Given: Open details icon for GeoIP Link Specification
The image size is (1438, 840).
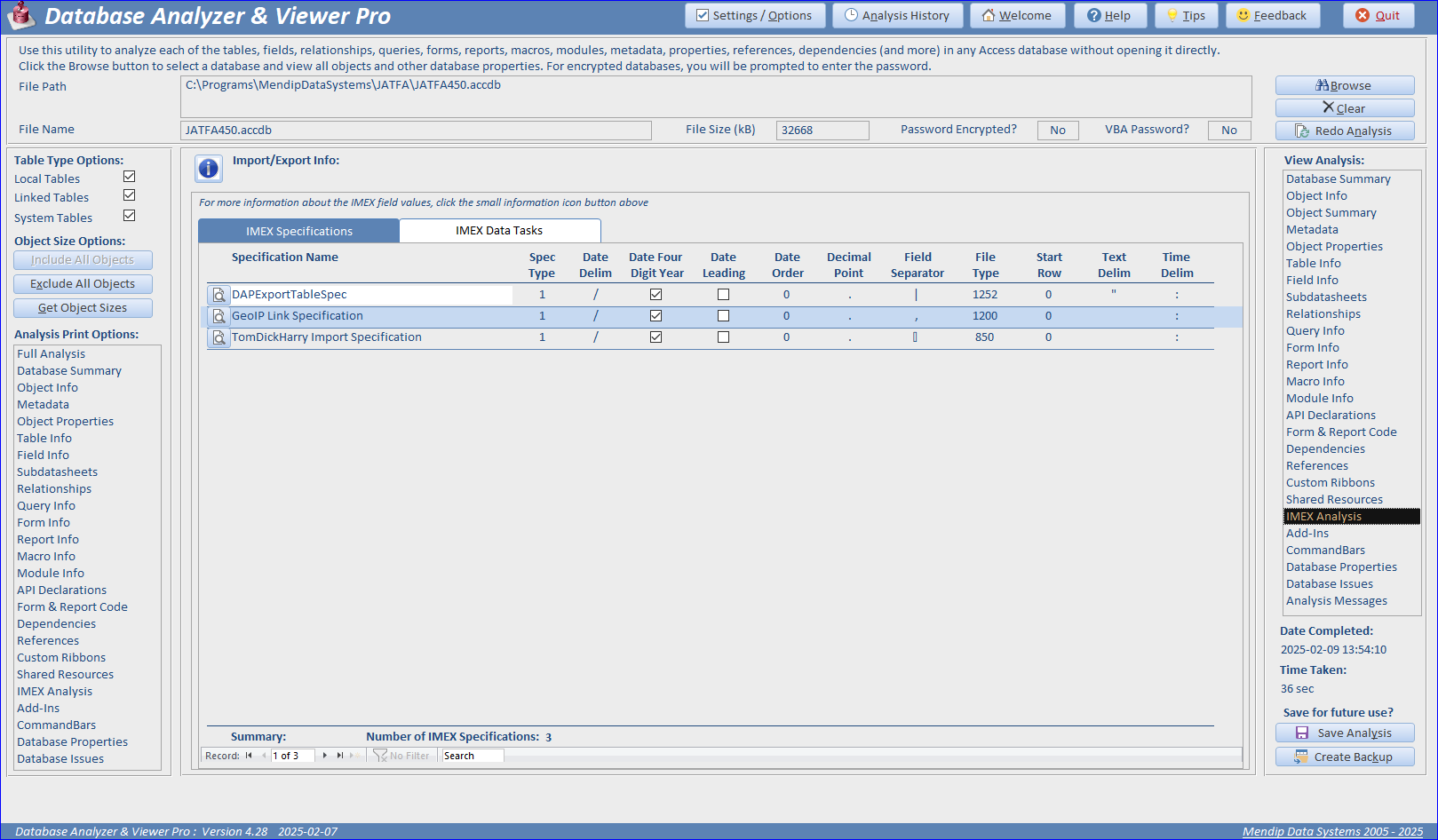Looking at the screenshot, I should tap(218, 316).
